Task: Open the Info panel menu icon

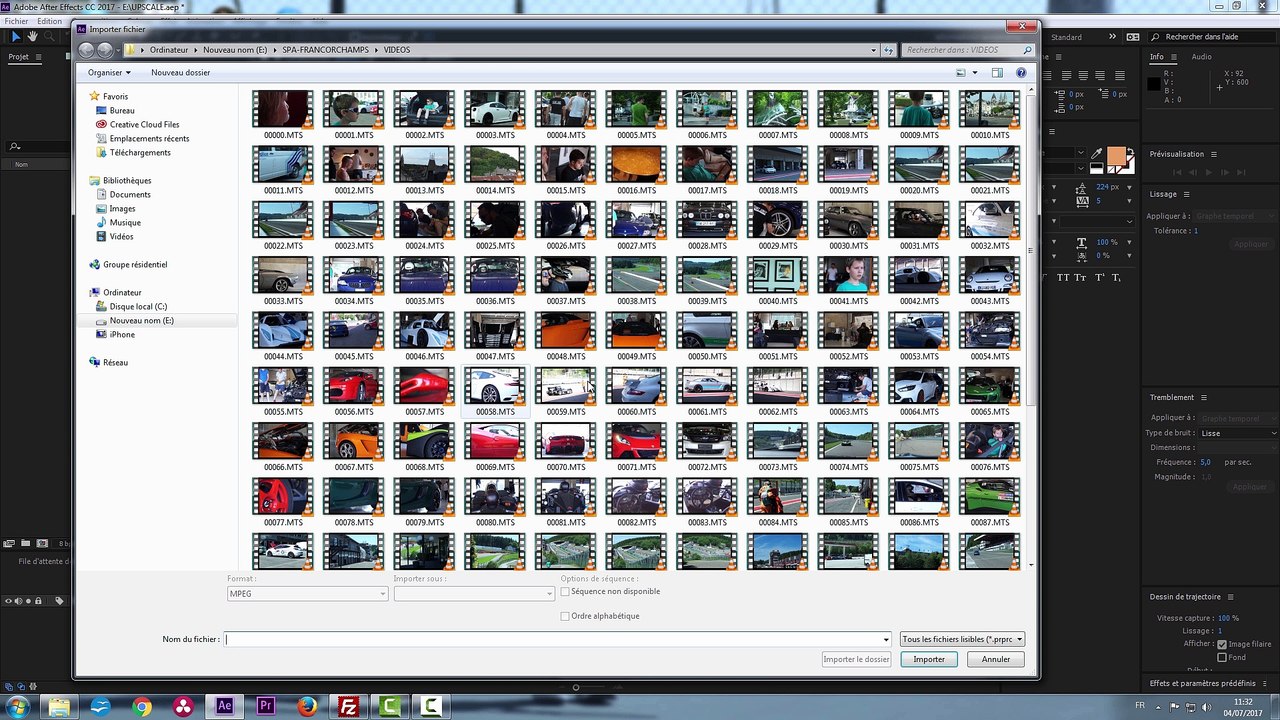Action: [x=1173, y=57]
